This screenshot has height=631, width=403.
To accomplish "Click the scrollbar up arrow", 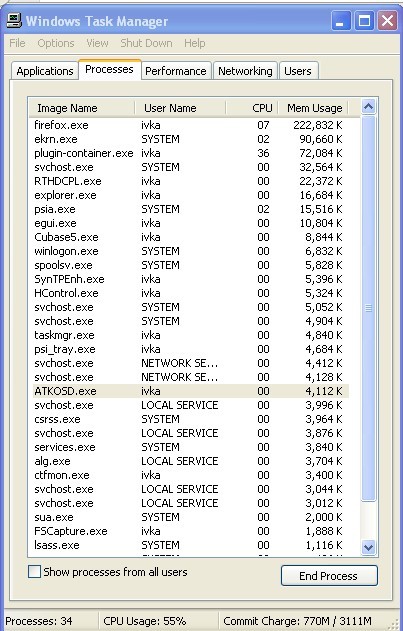I will 368,107.
